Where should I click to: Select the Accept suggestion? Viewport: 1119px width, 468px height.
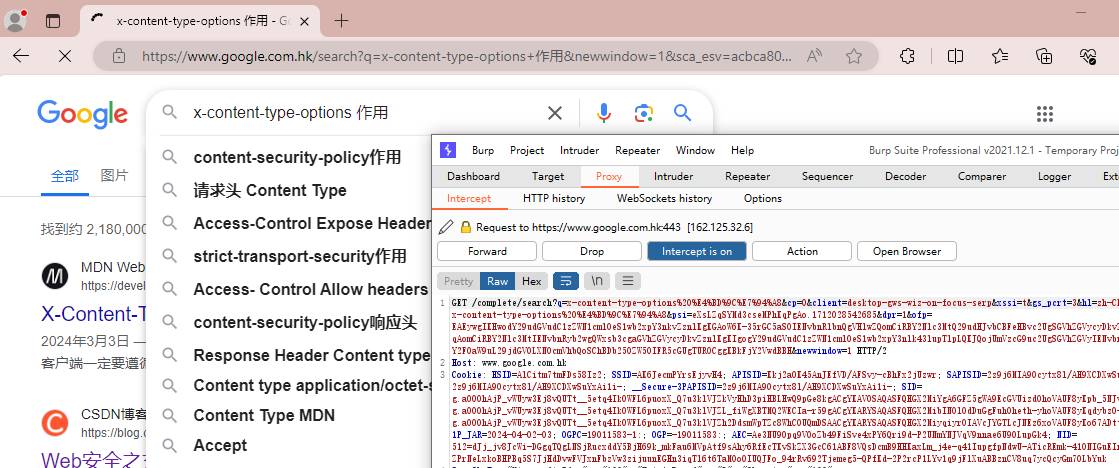221,445
